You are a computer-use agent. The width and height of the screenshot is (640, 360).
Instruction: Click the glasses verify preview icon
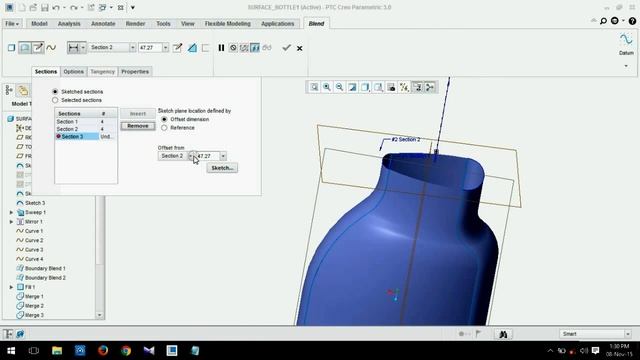click(267, 48)
